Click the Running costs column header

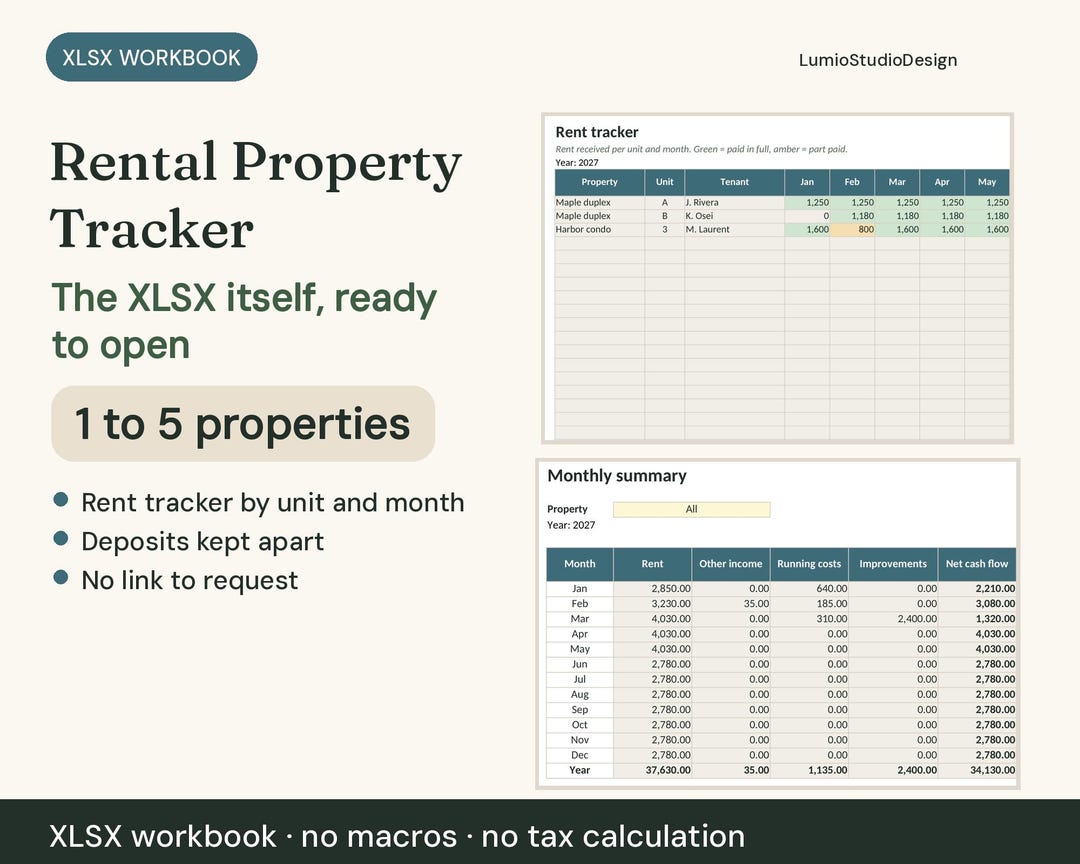coord(809,564)
